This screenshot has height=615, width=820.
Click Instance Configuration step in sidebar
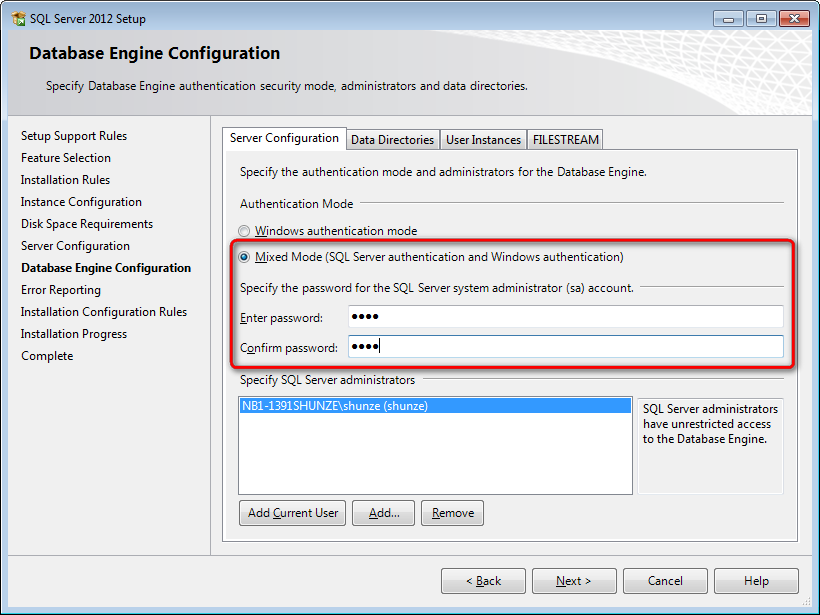(x=81, y=202)
